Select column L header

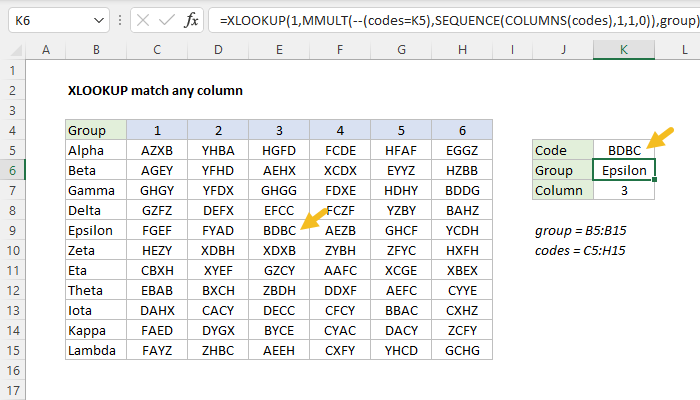coord(678,50)
